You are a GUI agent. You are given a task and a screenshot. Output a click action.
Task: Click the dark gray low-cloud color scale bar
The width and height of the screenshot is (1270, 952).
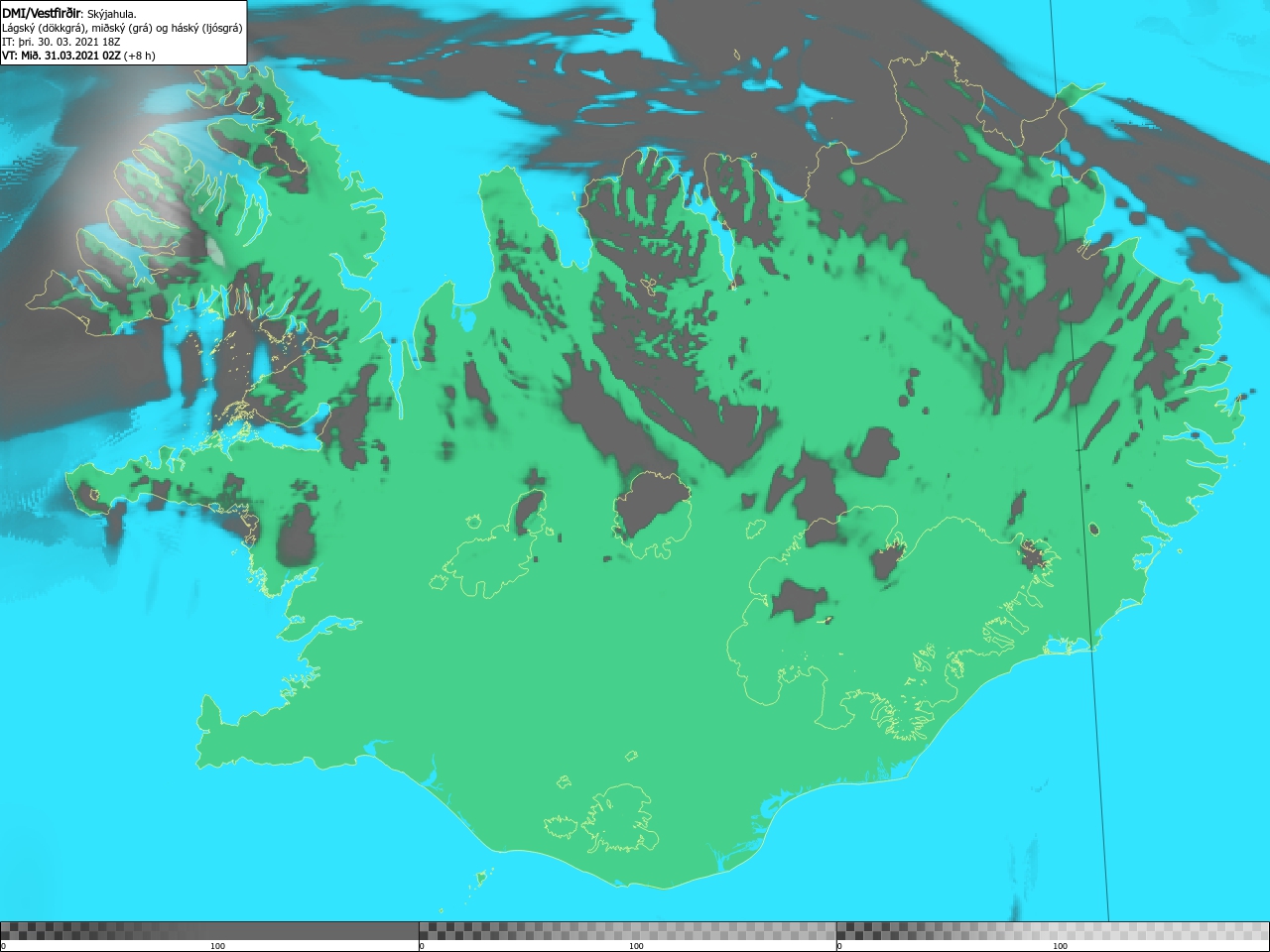(209, 930)
